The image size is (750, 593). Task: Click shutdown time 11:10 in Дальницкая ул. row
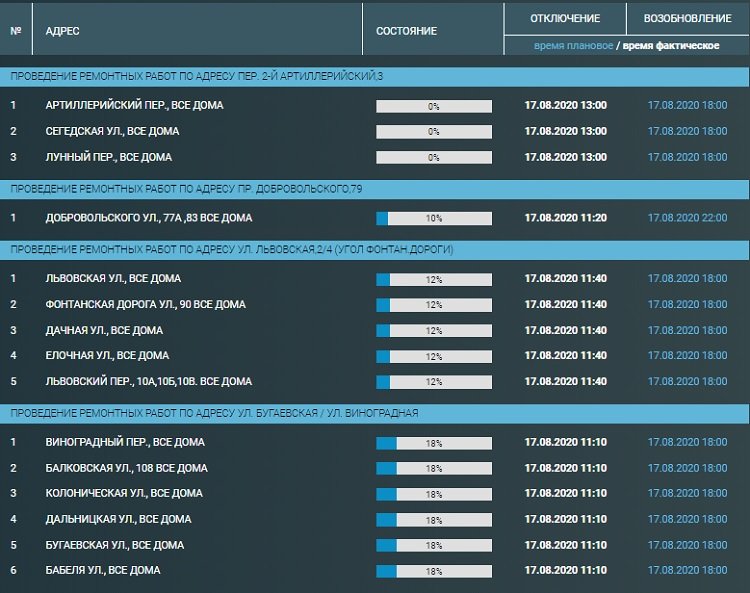(565, 519)
